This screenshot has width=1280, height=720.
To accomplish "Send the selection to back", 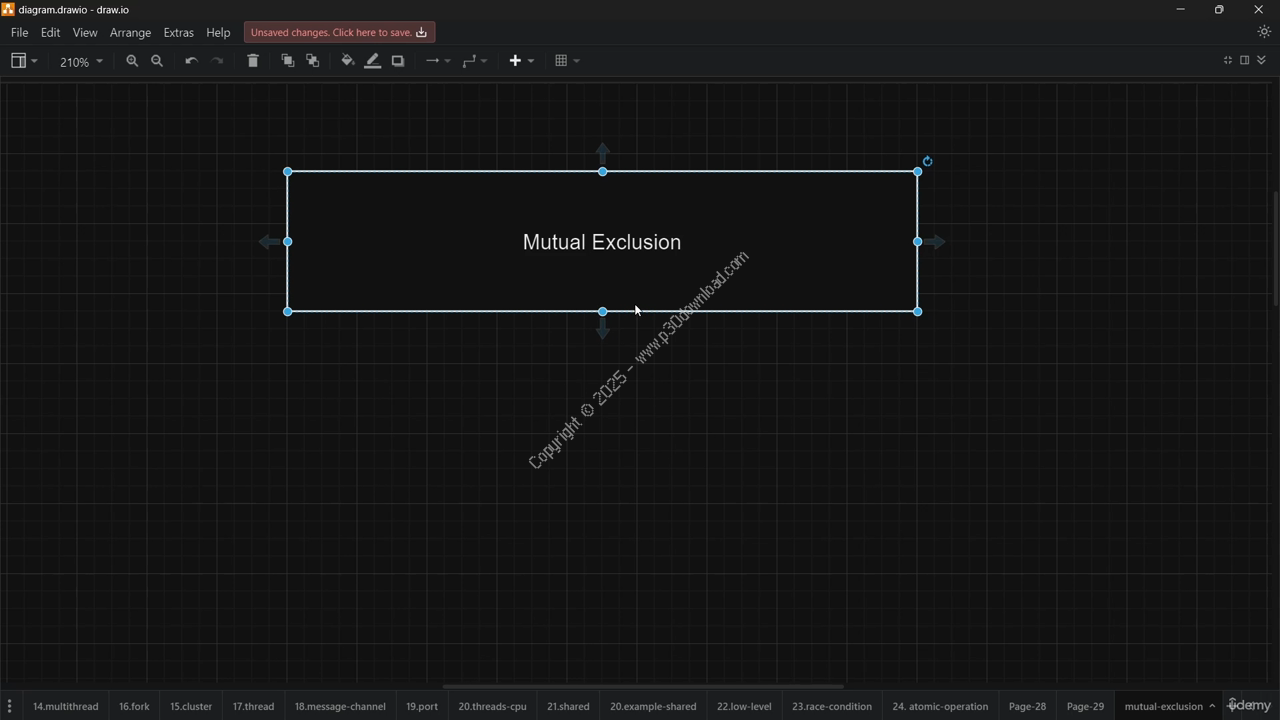I will (313, 61).
